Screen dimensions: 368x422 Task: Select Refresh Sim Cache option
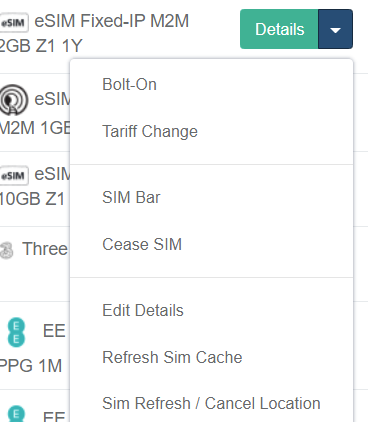(172, 357)
